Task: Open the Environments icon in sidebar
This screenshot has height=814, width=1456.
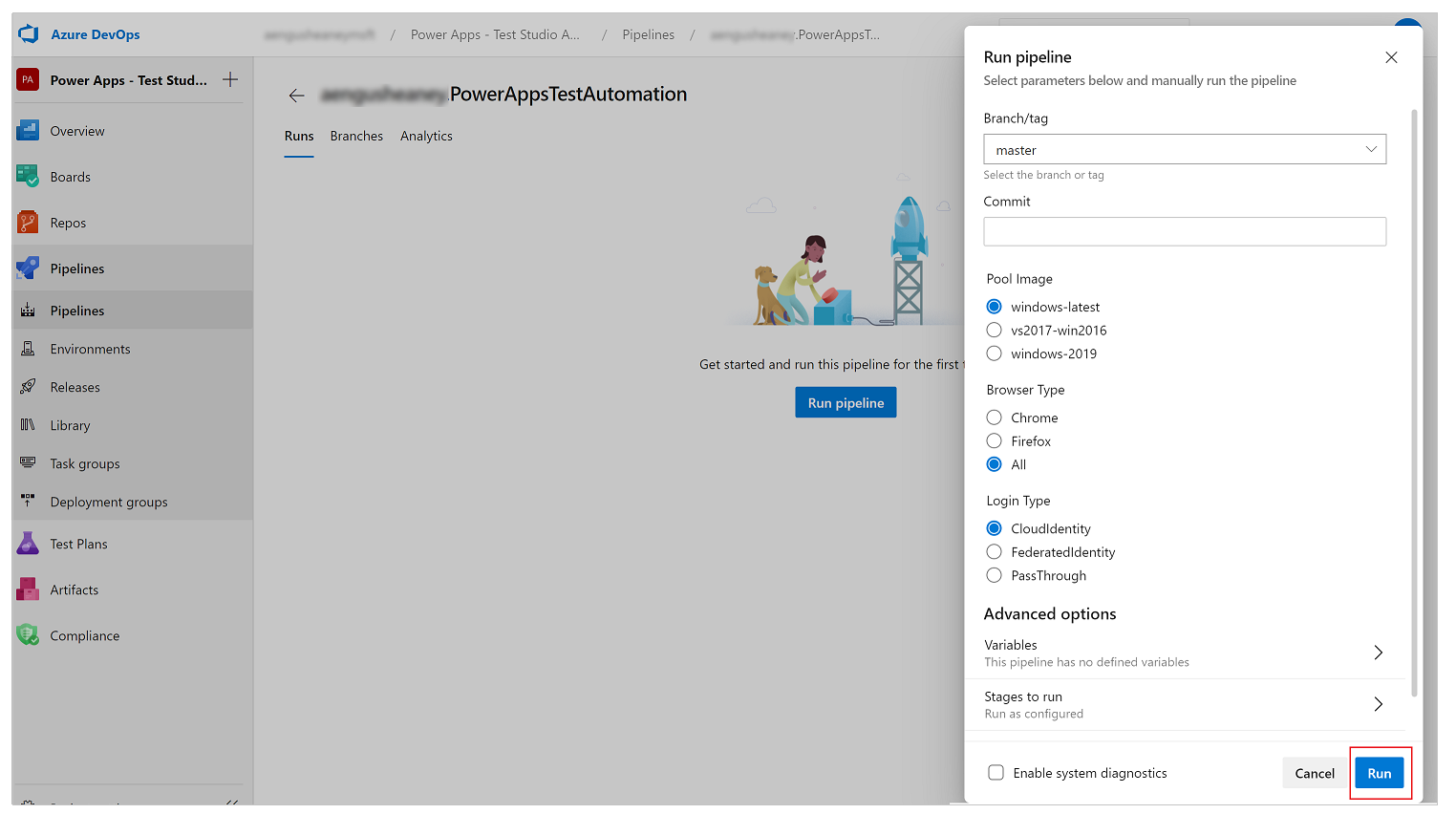Action: click(28, 349)
